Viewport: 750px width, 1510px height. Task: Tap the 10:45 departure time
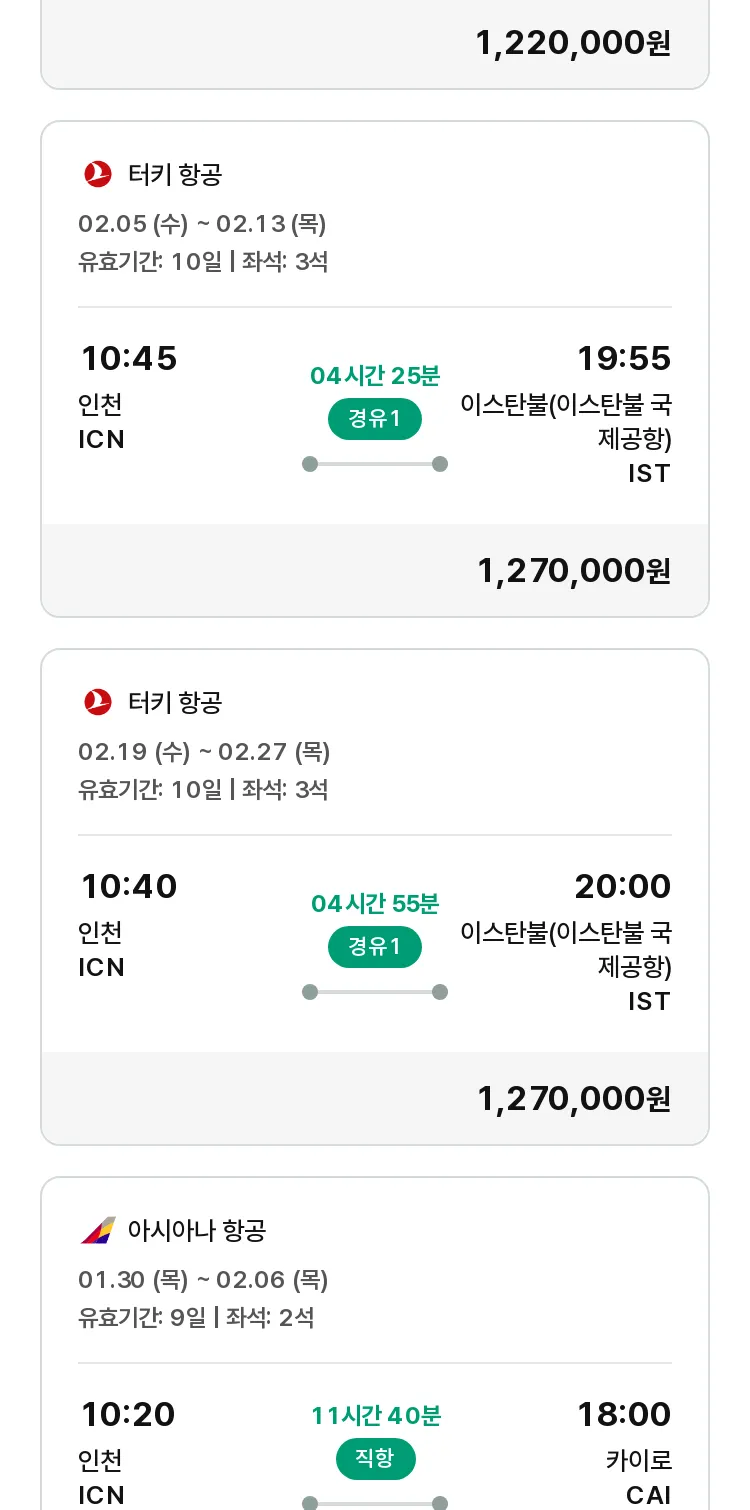point(129,358)
